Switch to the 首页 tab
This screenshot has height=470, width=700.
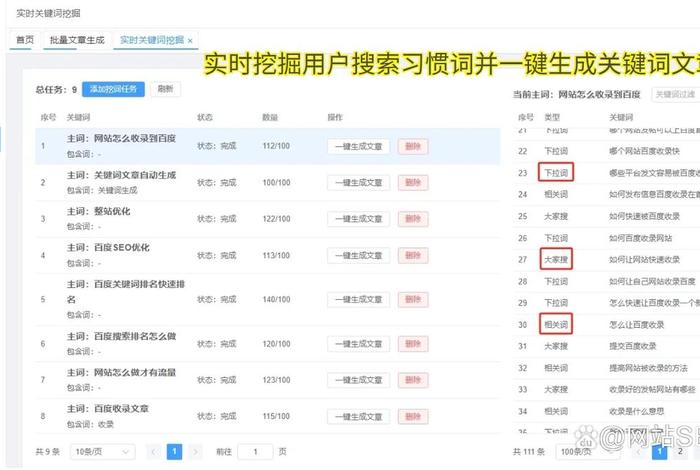coord(25,40)
